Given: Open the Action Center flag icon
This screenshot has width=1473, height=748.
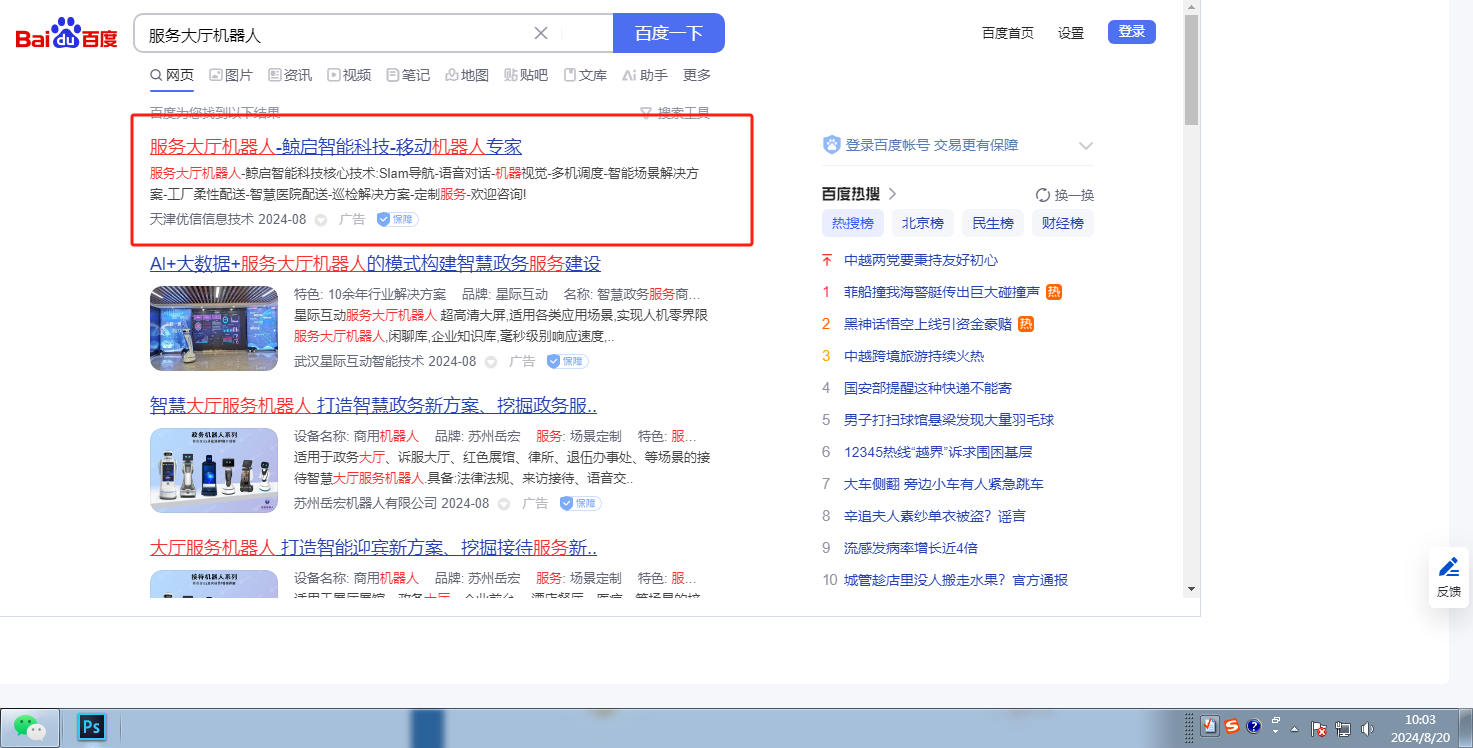Looking at the screenshot, I should (1318, 728).
